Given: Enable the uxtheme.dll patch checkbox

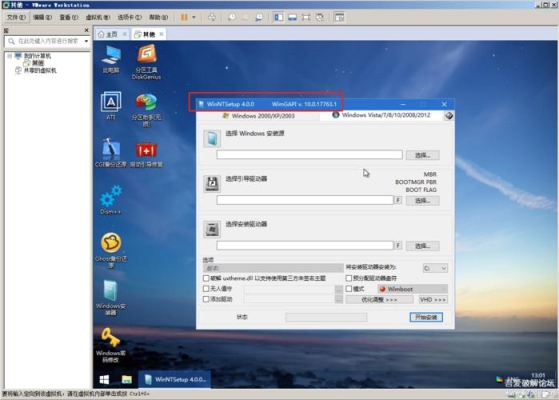Looking at the screenshot, I should tap(206, 278).
